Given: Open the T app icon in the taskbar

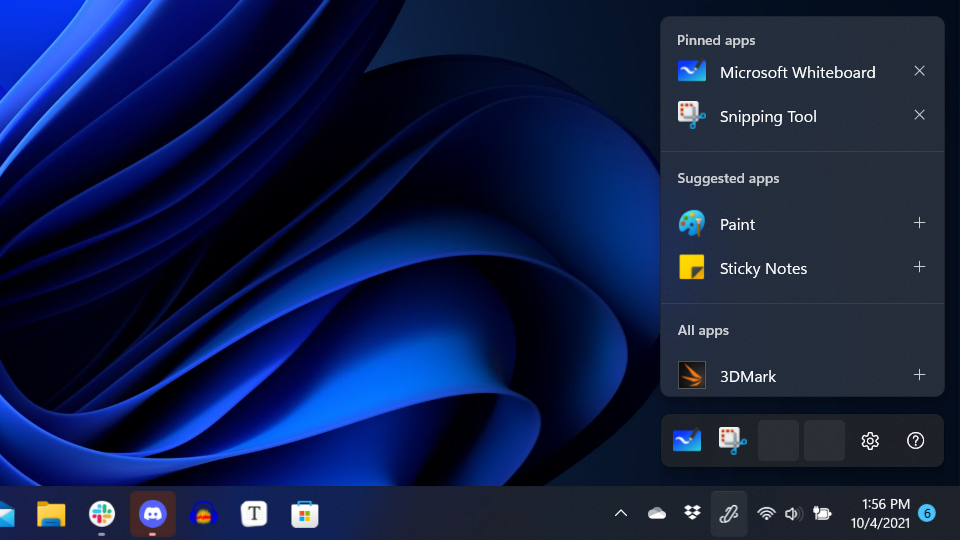Looking at the screenshot, I should point(254,514).
